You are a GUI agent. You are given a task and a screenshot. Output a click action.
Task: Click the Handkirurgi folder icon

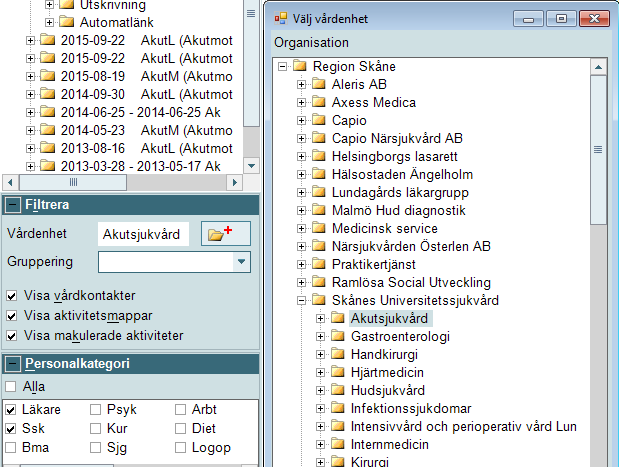(338, 354)
